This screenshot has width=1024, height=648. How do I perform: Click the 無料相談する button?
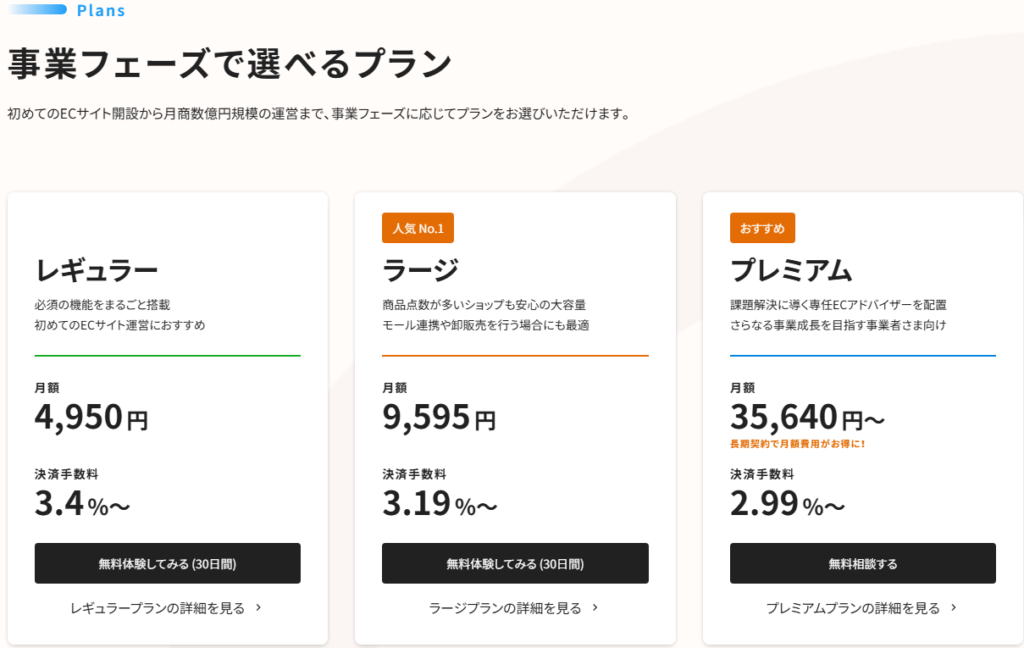pyautogui.click(x=863, y=563)
